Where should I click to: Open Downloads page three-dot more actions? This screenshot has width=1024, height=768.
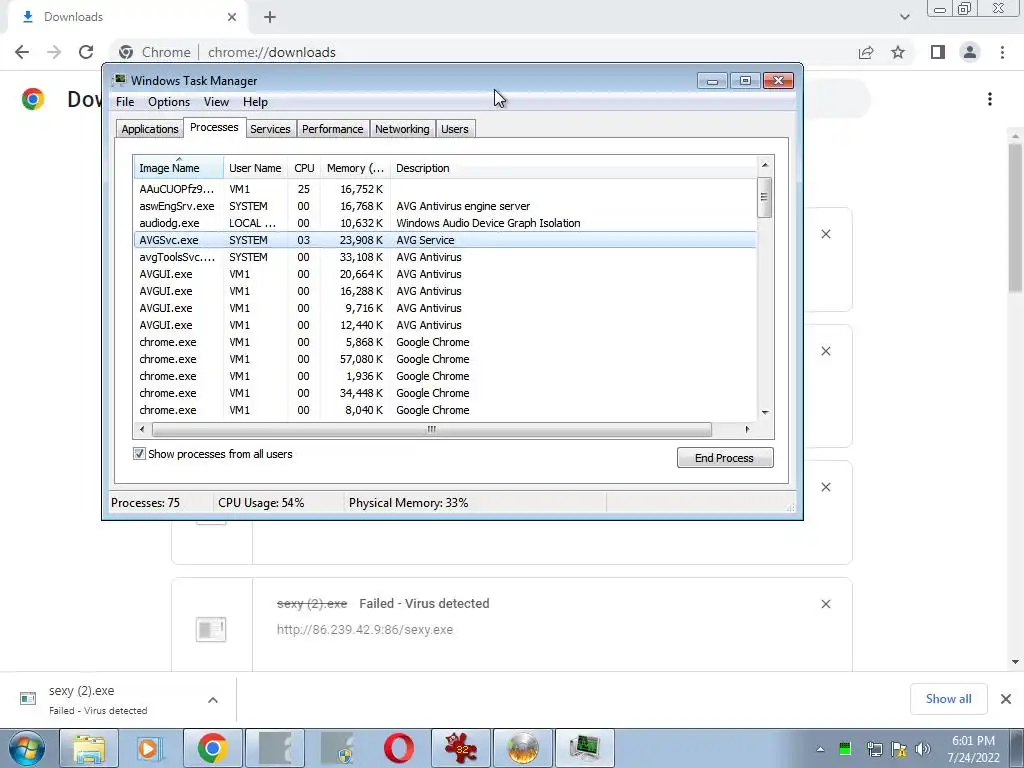(x=990, y=99)
